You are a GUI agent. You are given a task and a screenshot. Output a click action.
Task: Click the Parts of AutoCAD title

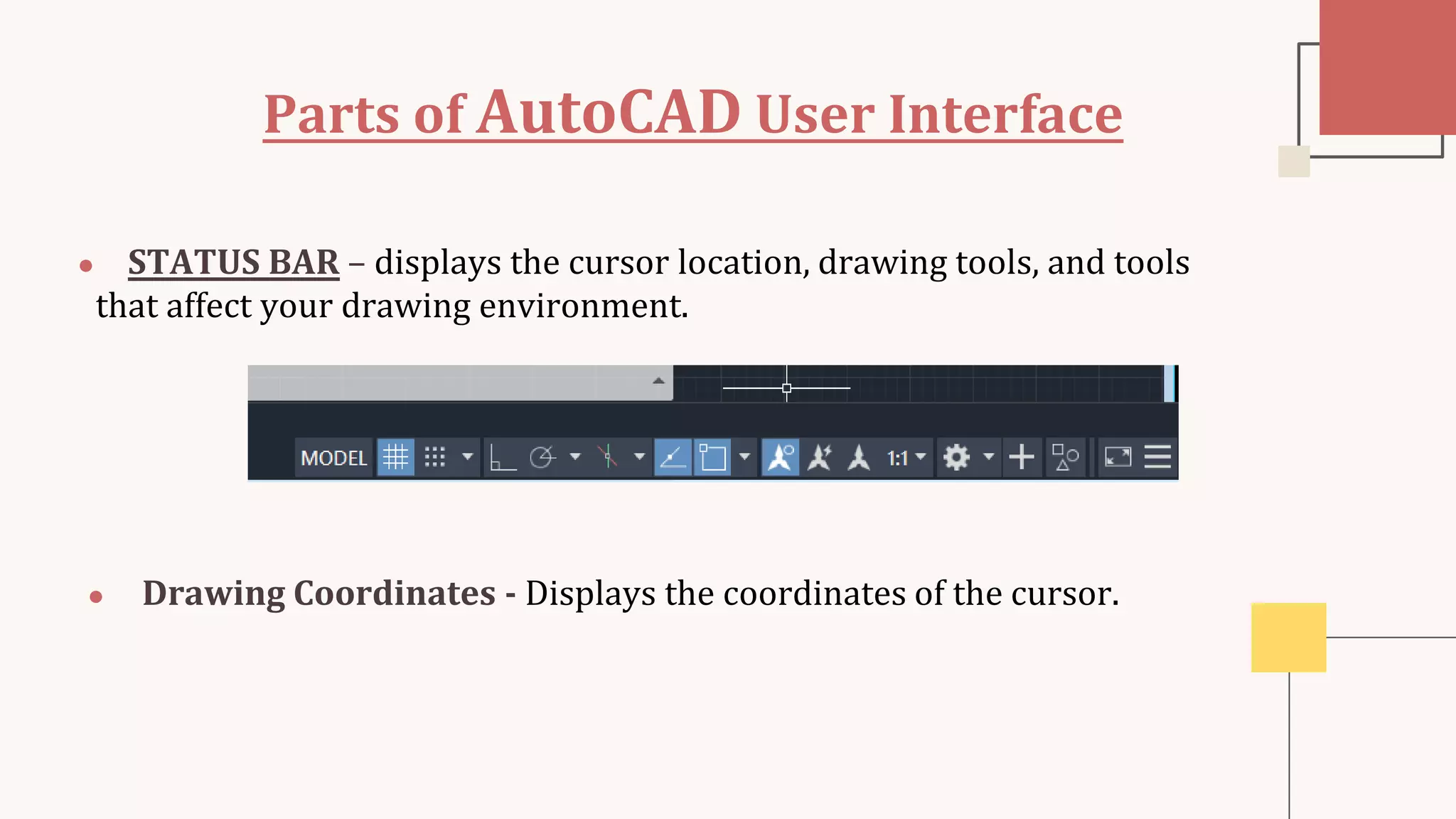point(692,112)
